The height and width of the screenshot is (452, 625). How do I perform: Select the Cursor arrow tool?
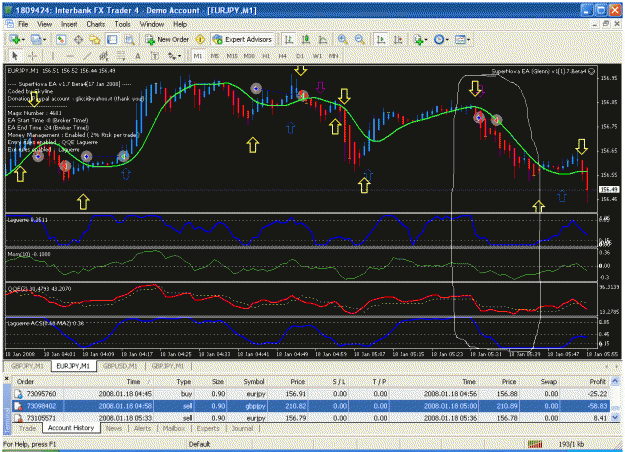tap(15, 56)
